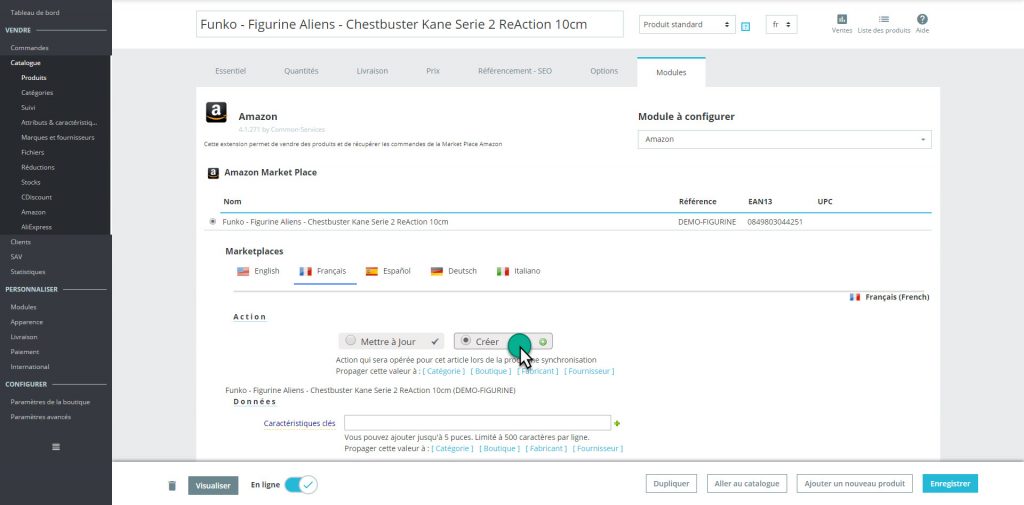
Task: Click Catégorie link under Caractéristiques clés
Action: tap(452, 448)
